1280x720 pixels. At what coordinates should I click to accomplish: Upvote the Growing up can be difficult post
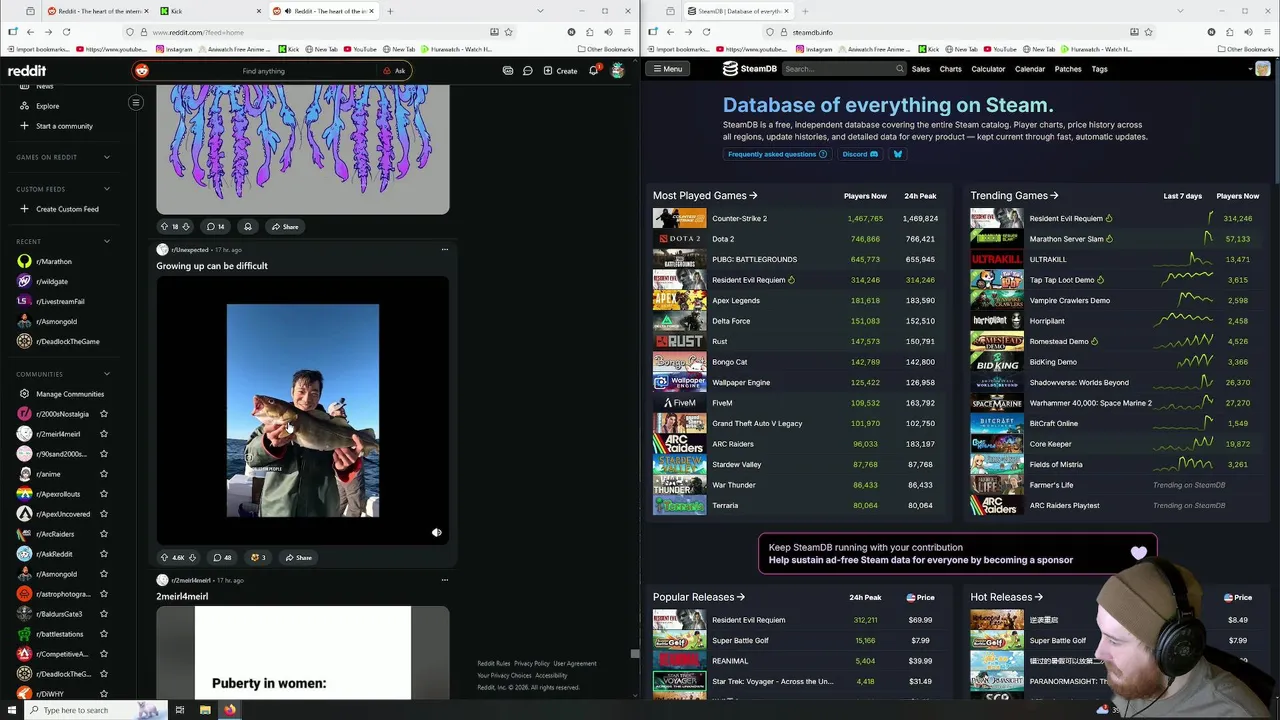(165, 558)
